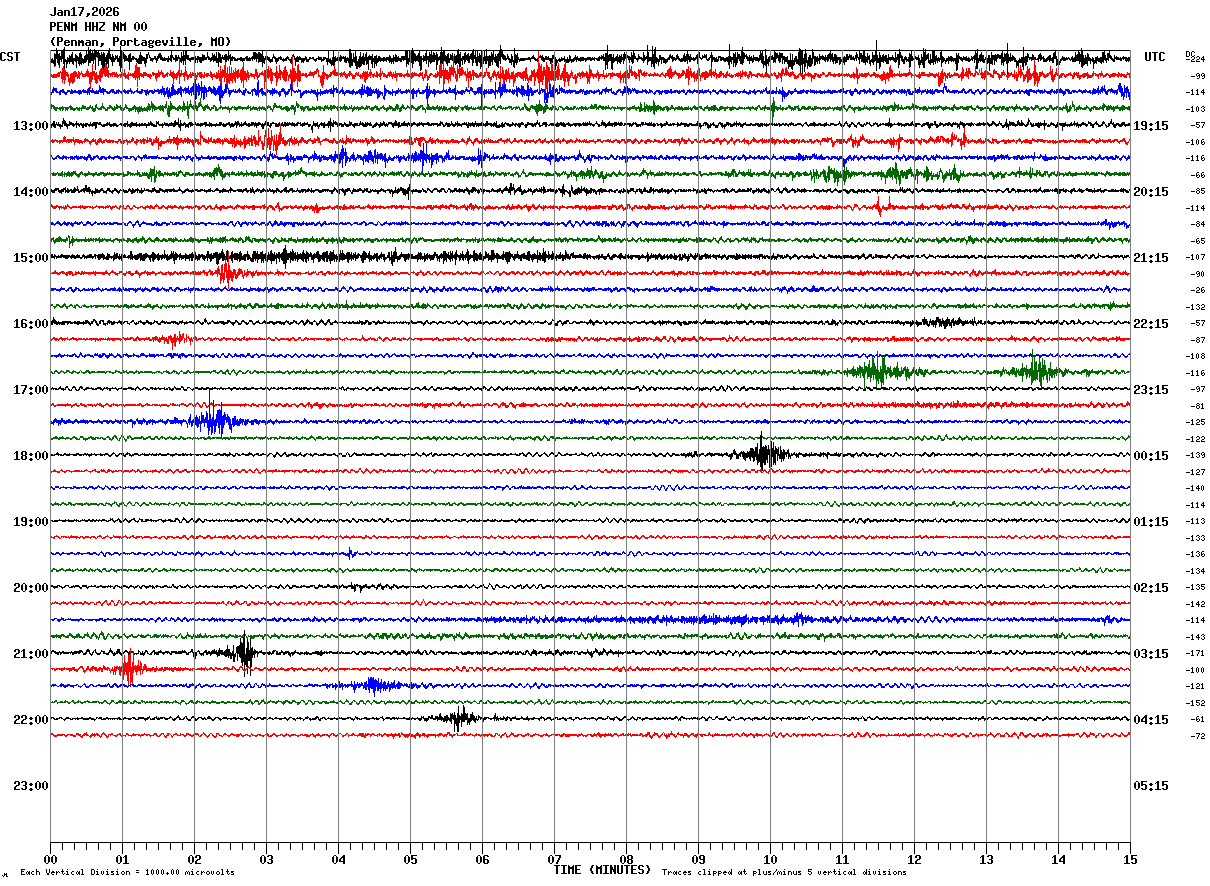Image resolution: width=1210 pixels, height=886 pixels.
Task: Click the black event burst on the 22:00 trace
Action: [x=460, y=718]
